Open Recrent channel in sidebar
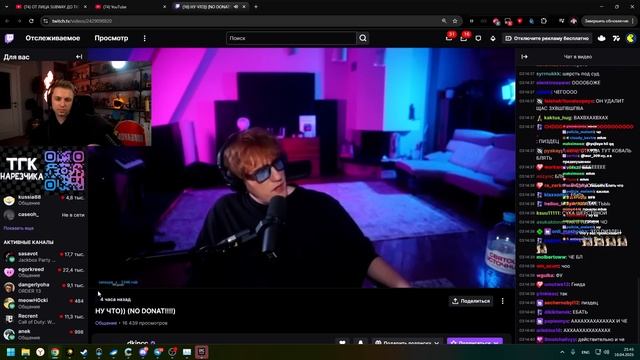Image resolution: width=640 pixels, height=360 pixels. pos(44,319)
